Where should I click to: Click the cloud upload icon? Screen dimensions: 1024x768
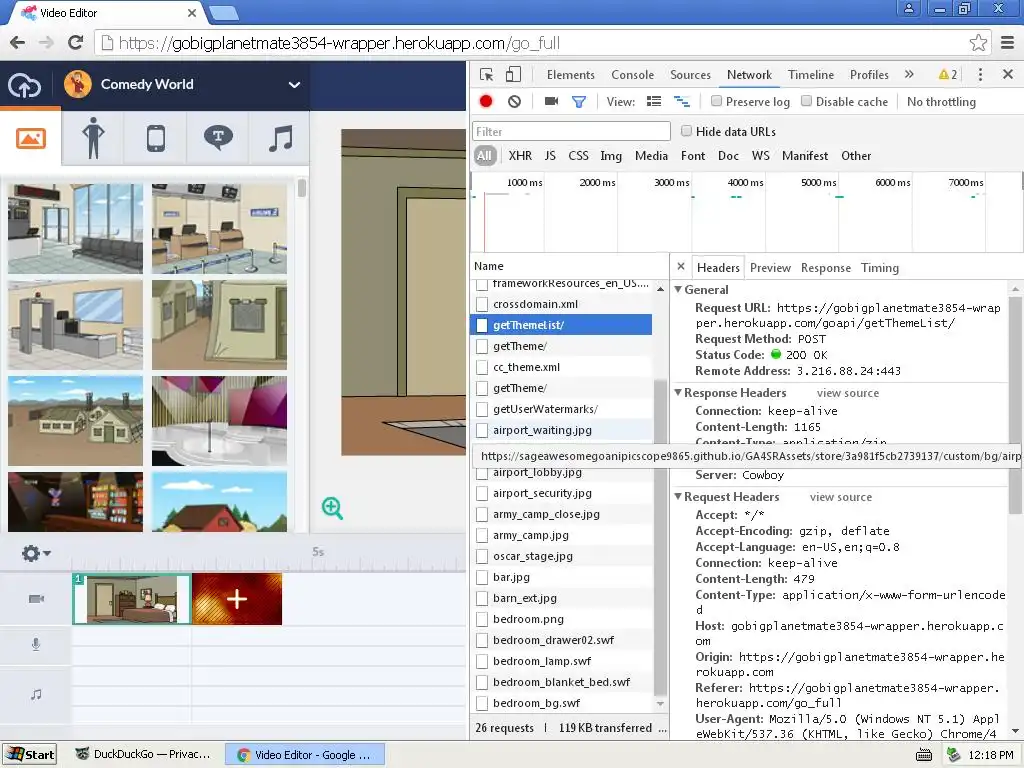coord(24,85)
